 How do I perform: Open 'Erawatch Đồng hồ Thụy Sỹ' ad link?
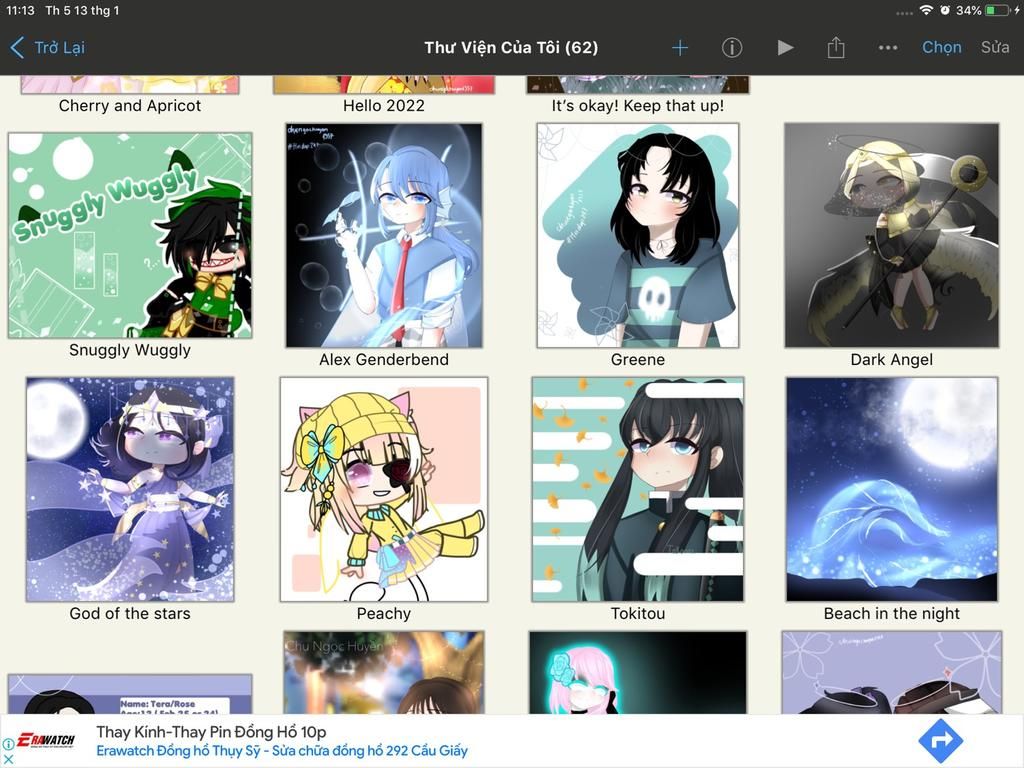[282, 751]
